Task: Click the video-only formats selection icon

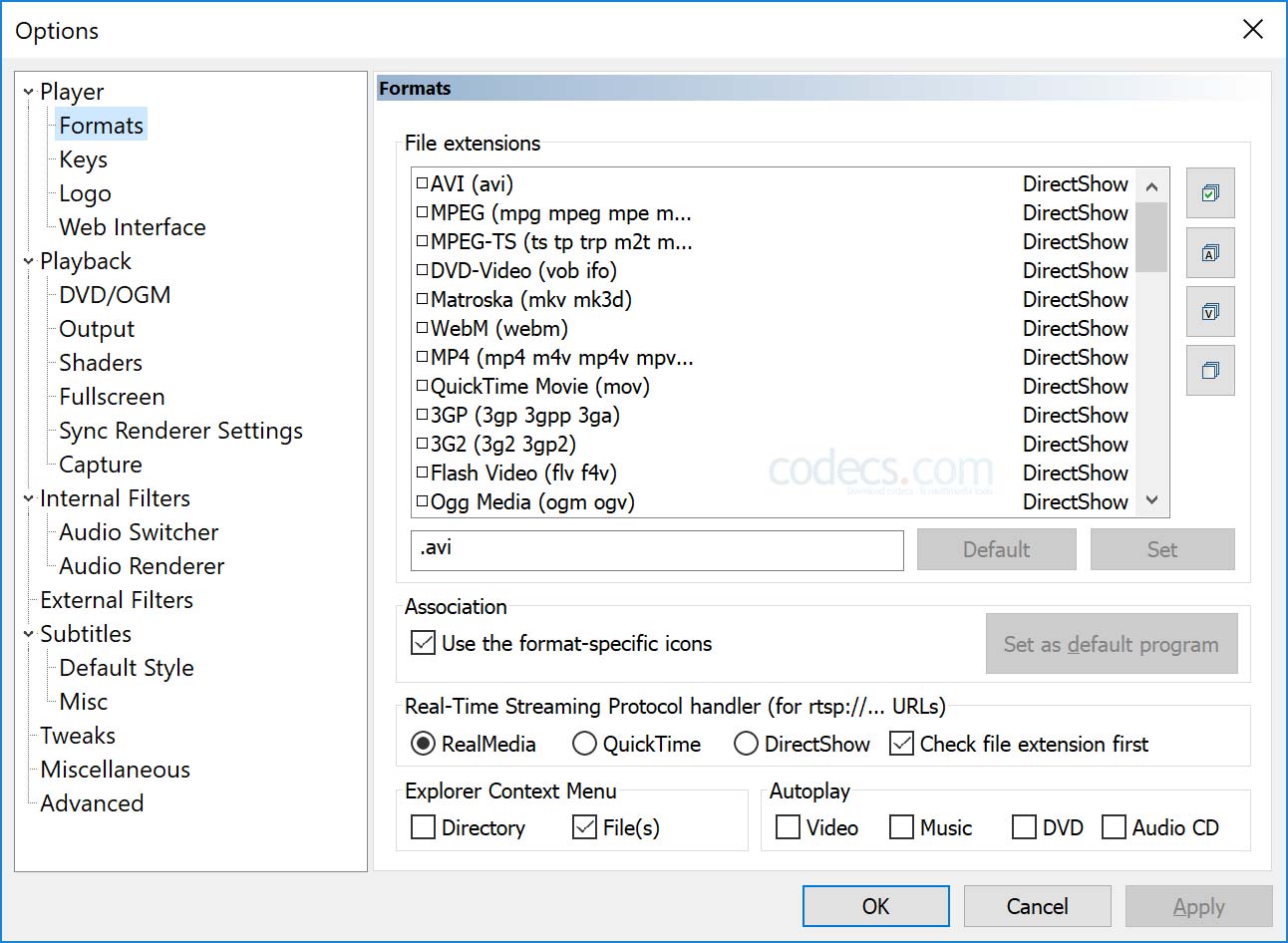Action: tap(1210, 311)
